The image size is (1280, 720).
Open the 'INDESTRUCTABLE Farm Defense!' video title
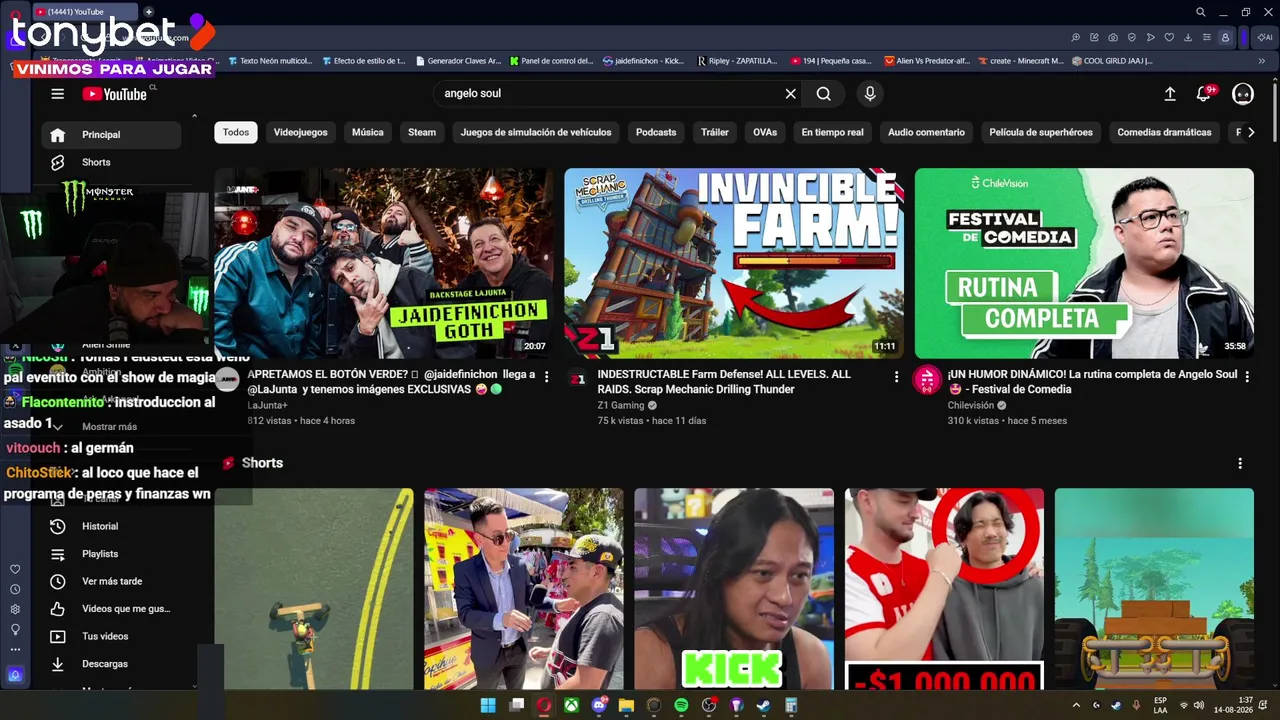point(724,382)
